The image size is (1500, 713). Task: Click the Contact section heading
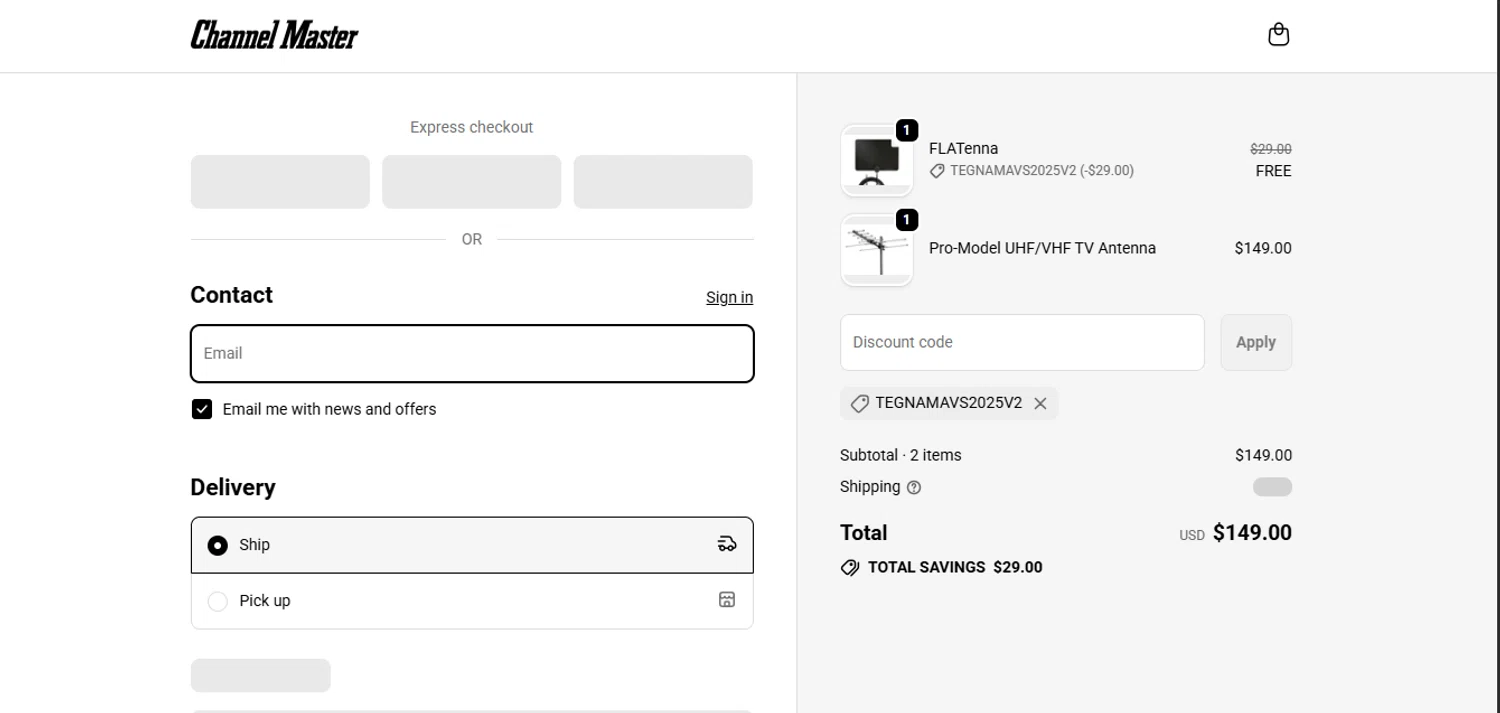pos(231,295)
